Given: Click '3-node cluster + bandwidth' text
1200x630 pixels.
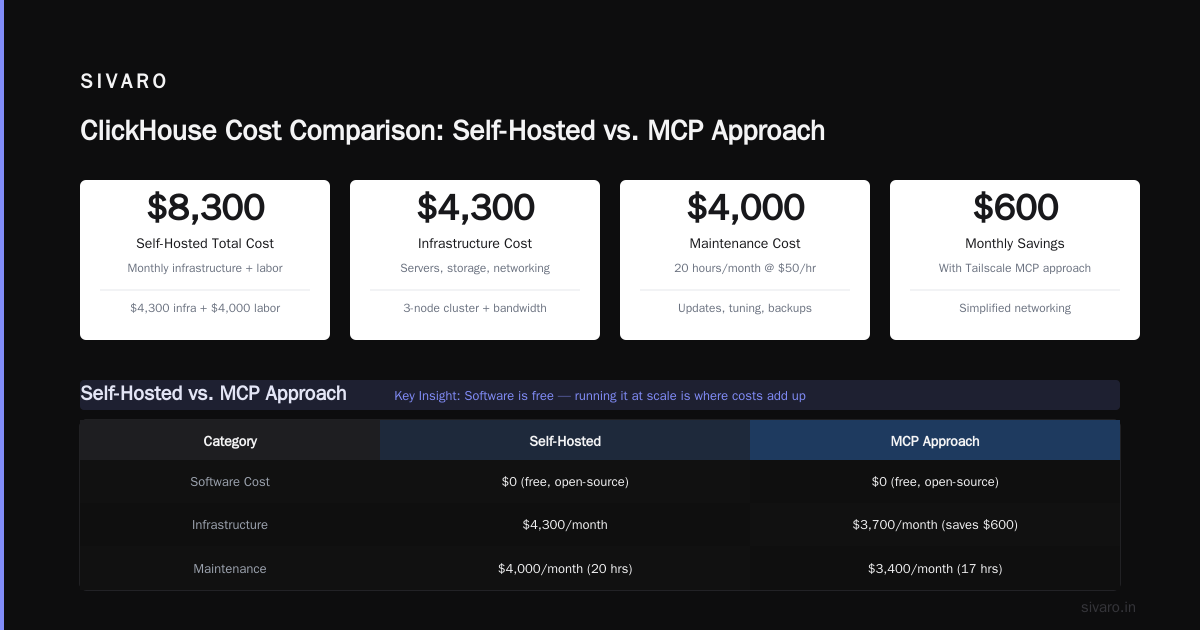Looking at the screenshot, I should tap(475, 308).
